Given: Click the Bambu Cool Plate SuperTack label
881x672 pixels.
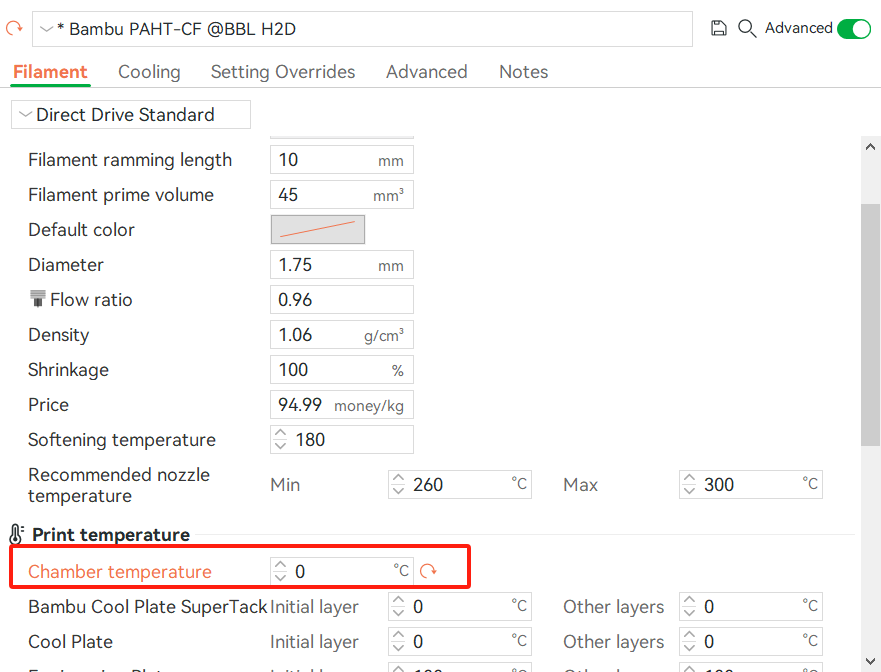Looking at the screenshot, I should (x=148, y=606).
